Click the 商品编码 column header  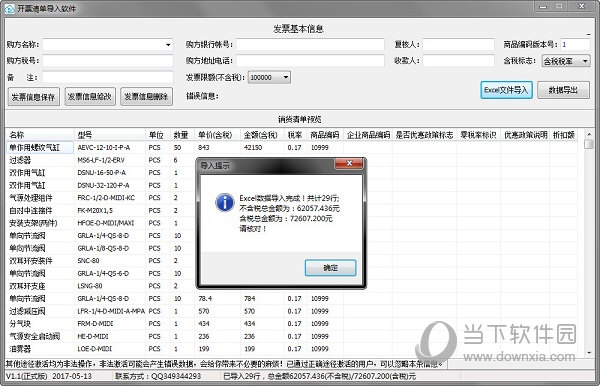tap(325, 135)
